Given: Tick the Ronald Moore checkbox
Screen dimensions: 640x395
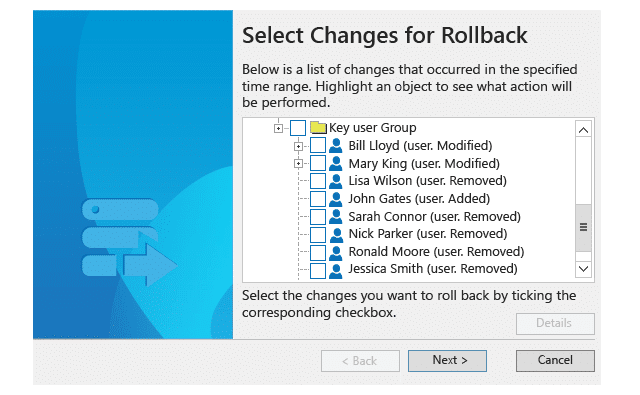Looking at the screenshot, I should 318,252.
